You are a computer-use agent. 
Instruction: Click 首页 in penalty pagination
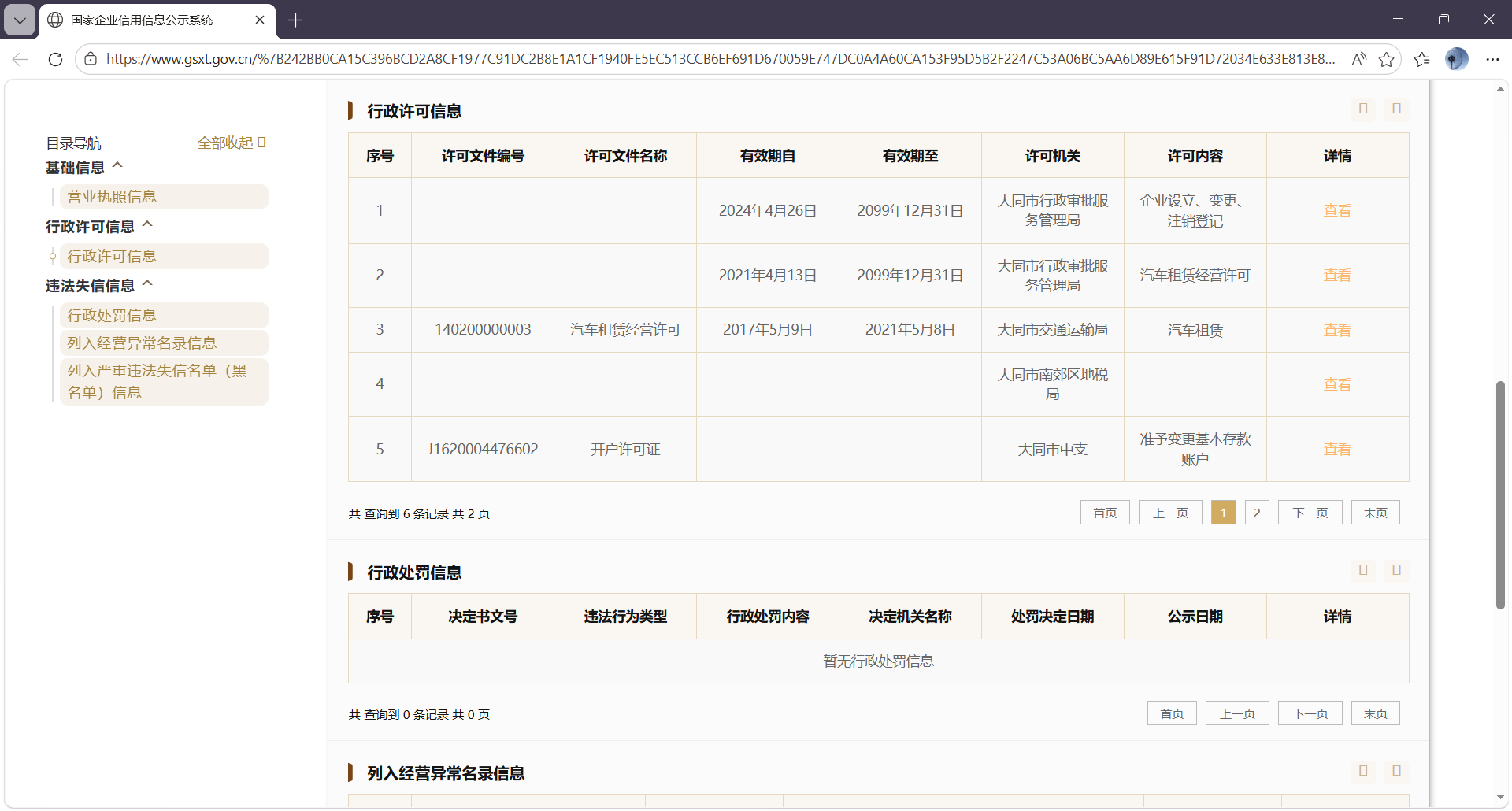tap(1172, 713)
